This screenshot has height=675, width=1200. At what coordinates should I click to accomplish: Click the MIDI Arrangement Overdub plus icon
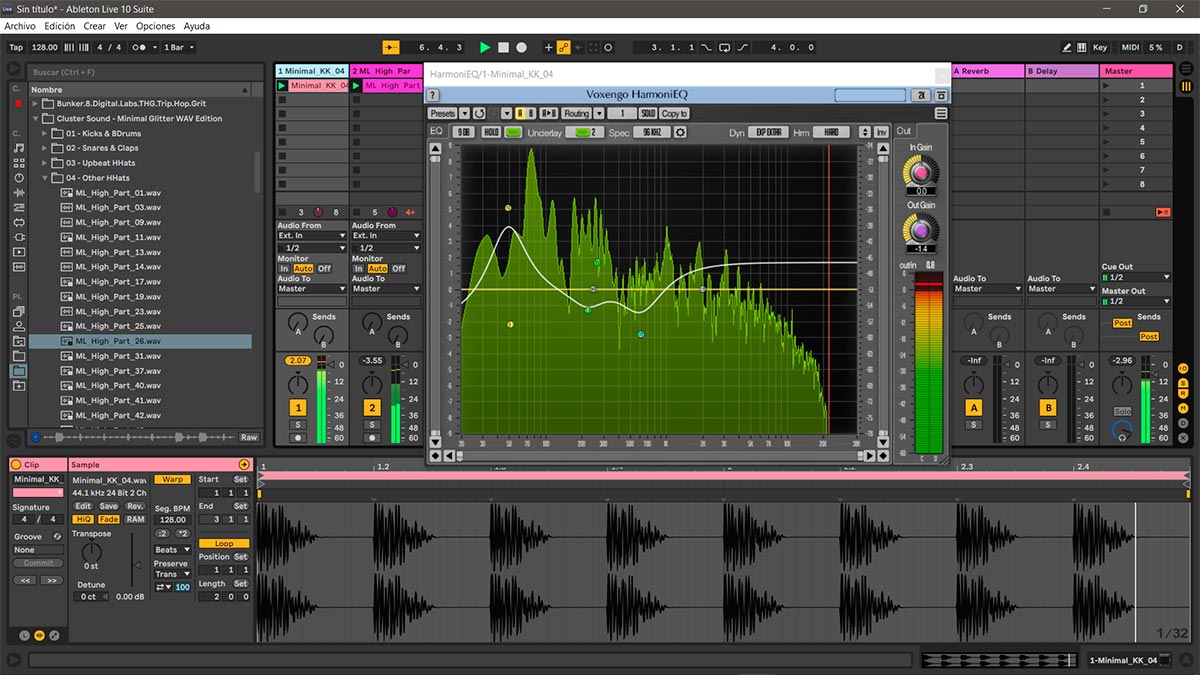(x=548, y=47)
